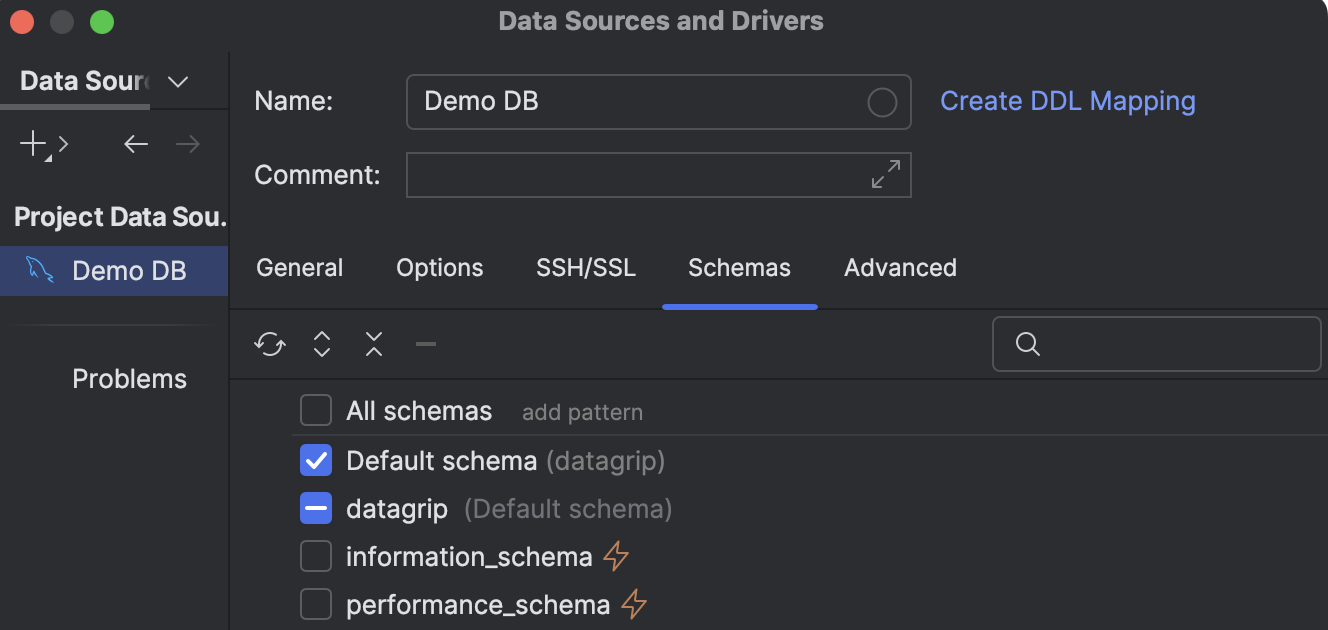Click the back arrow navigation icon
Image resolution: width=1328 pixels, height=630 pixels.
point(136,144)
